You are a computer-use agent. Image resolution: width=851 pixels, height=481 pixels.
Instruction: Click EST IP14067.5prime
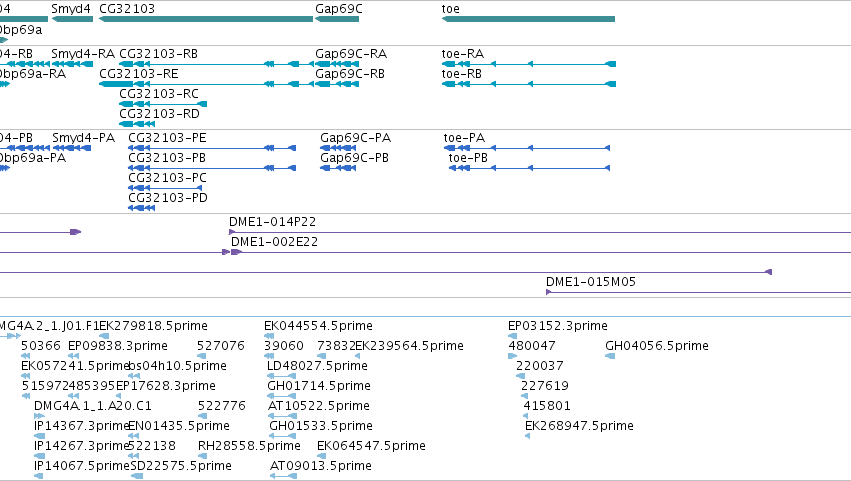[81, 466]
